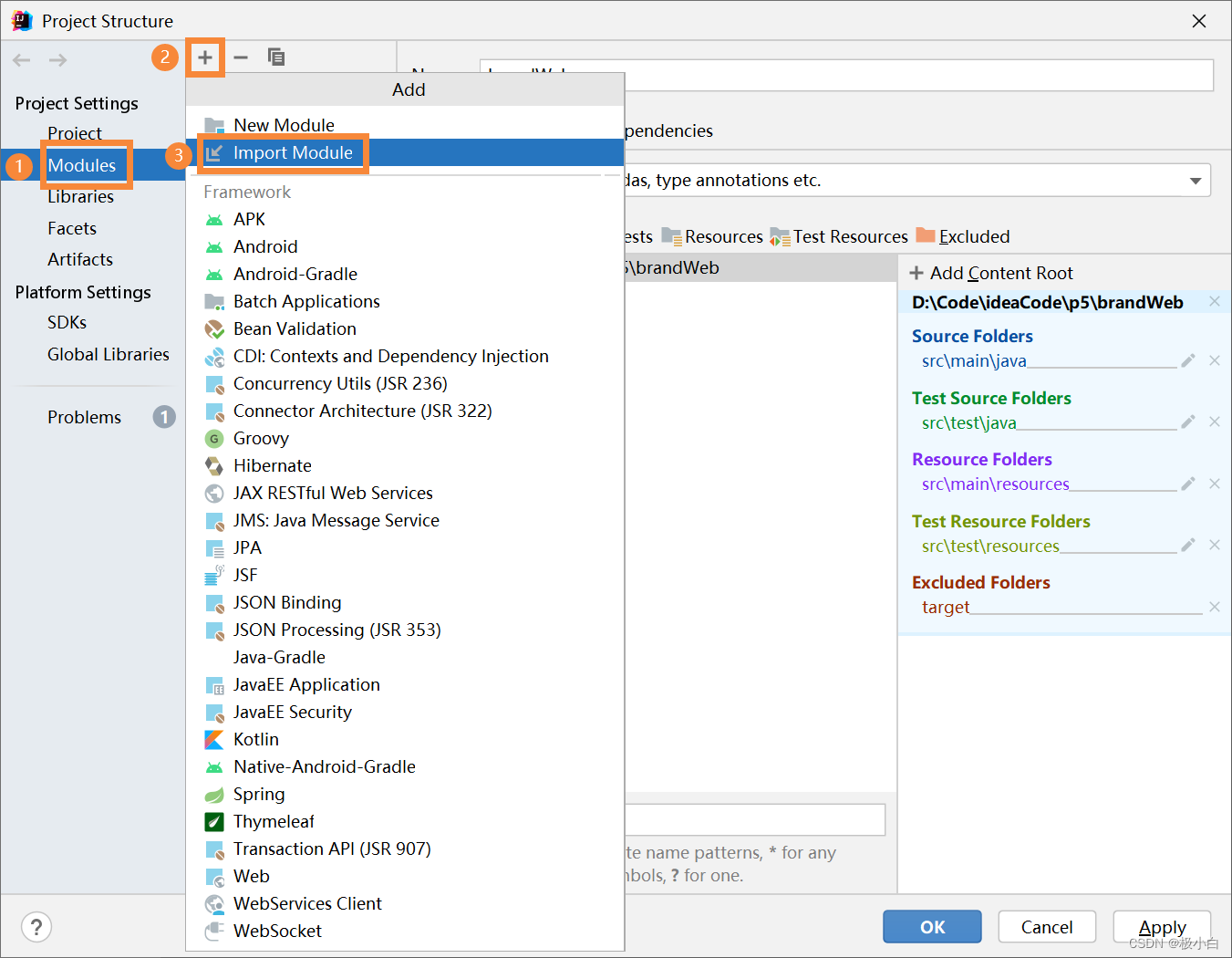This screenshot has height=958, width=1232.
Task: Select Transaction API (JSR 907)
Action: click(x=405, y=849)
